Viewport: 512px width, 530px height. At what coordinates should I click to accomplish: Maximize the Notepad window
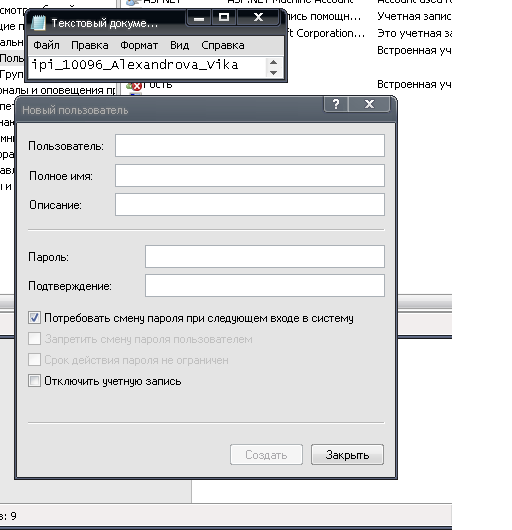click(224, 18)
